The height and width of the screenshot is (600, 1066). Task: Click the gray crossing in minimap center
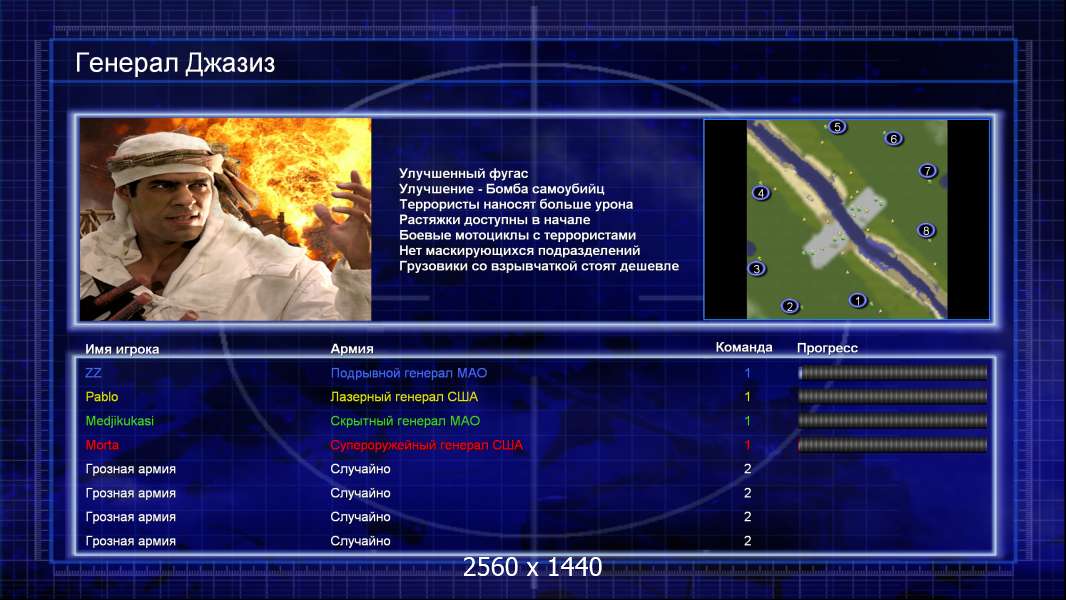[x=845, y=226]
